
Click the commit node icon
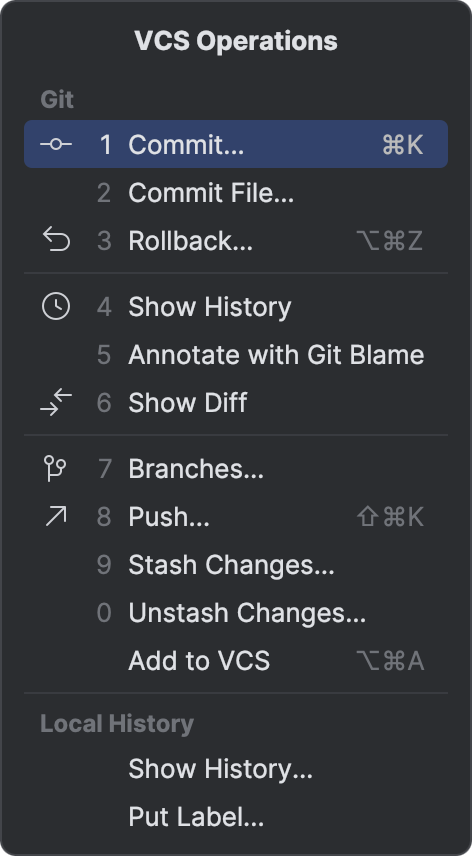pyautogui.click(x=56, y=144)
